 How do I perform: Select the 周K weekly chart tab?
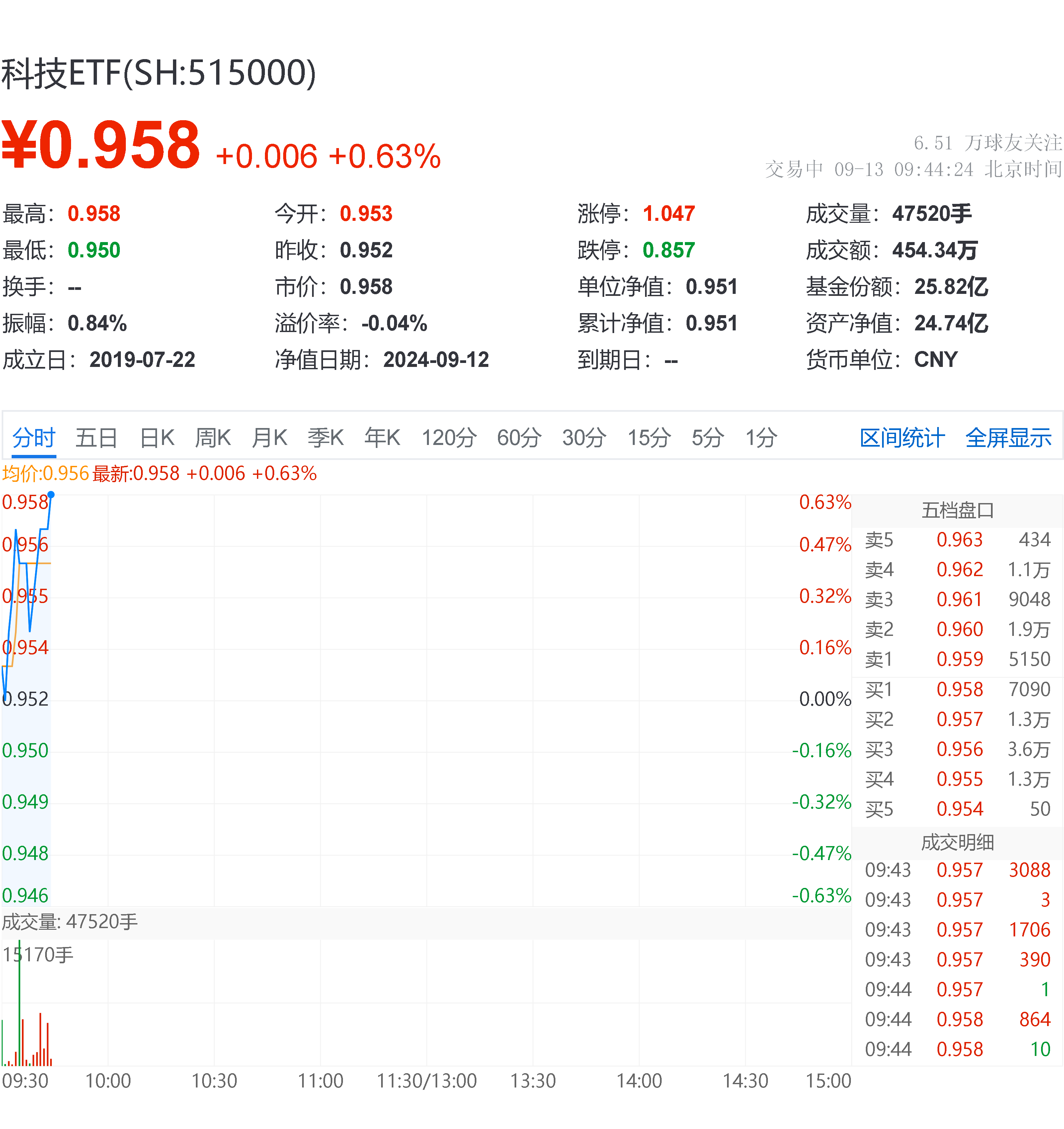pyautogui.click(x=212, y=437)
